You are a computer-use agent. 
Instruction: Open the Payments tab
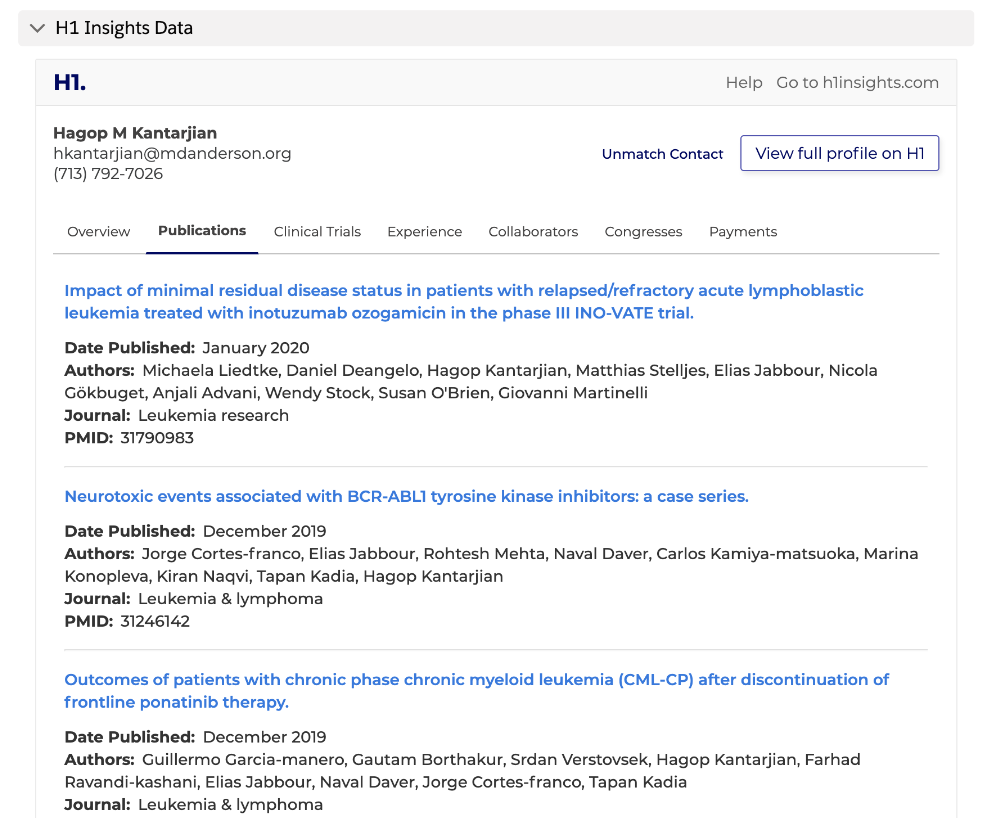(743, 232)
